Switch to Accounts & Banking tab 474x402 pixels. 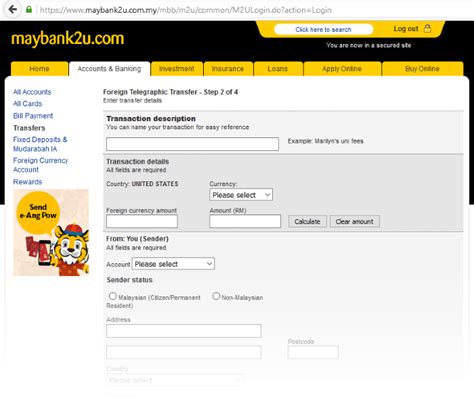pos(109,69)
